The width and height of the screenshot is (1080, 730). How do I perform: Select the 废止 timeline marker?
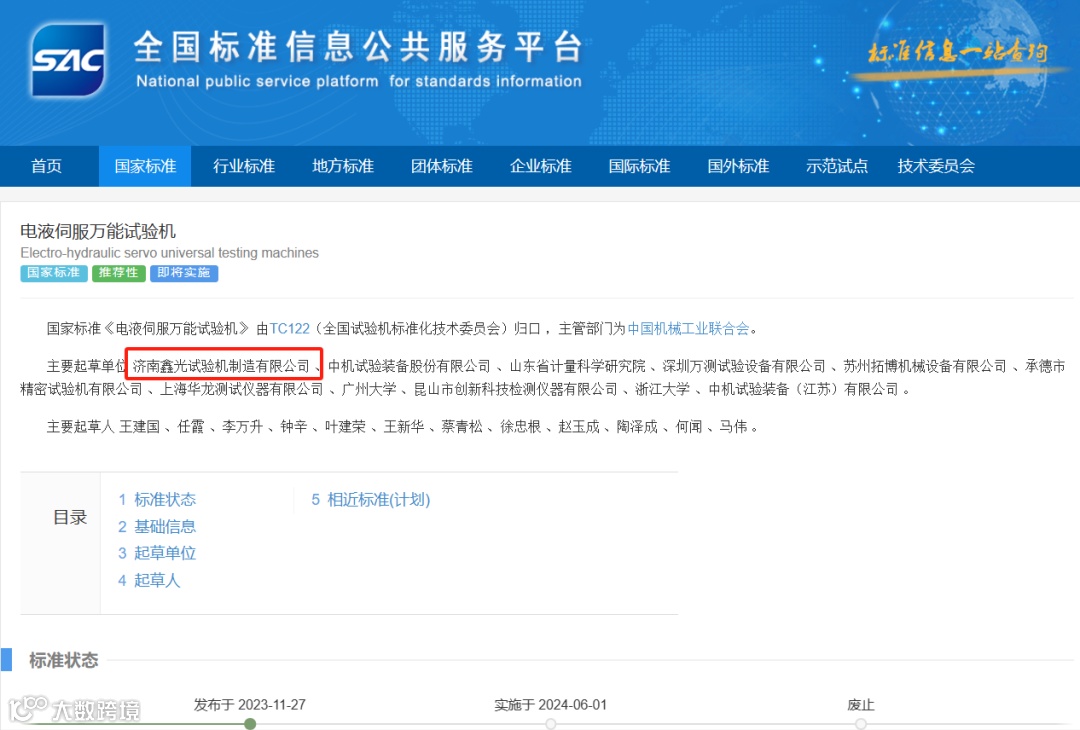click(x=861, y=723)
